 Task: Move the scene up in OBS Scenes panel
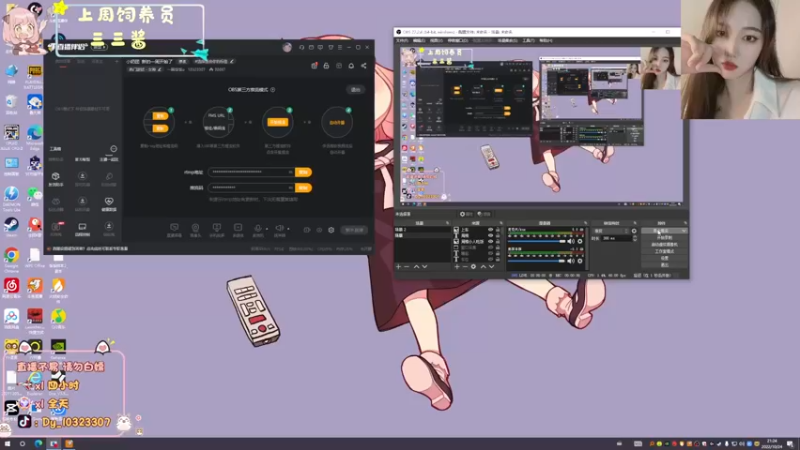click(x=416, y=267)
